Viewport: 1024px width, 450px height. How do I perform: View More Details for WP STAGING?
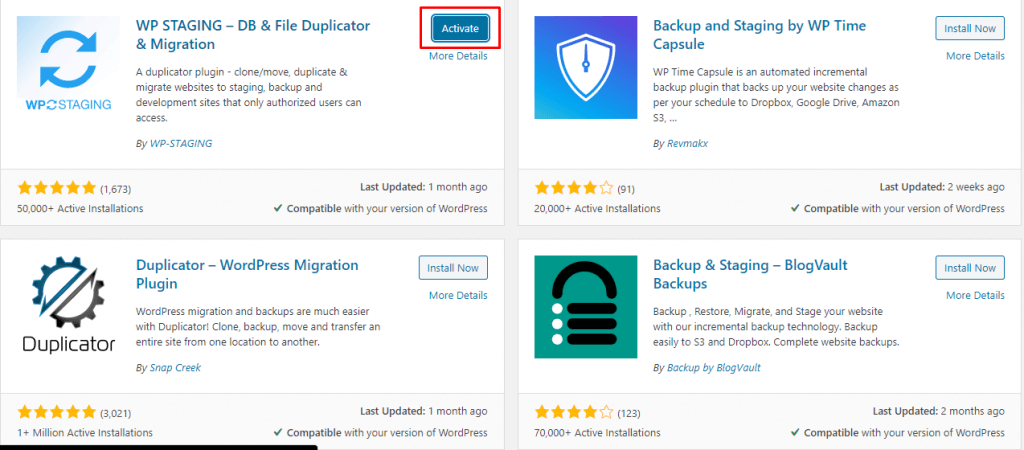pos(458,56)
